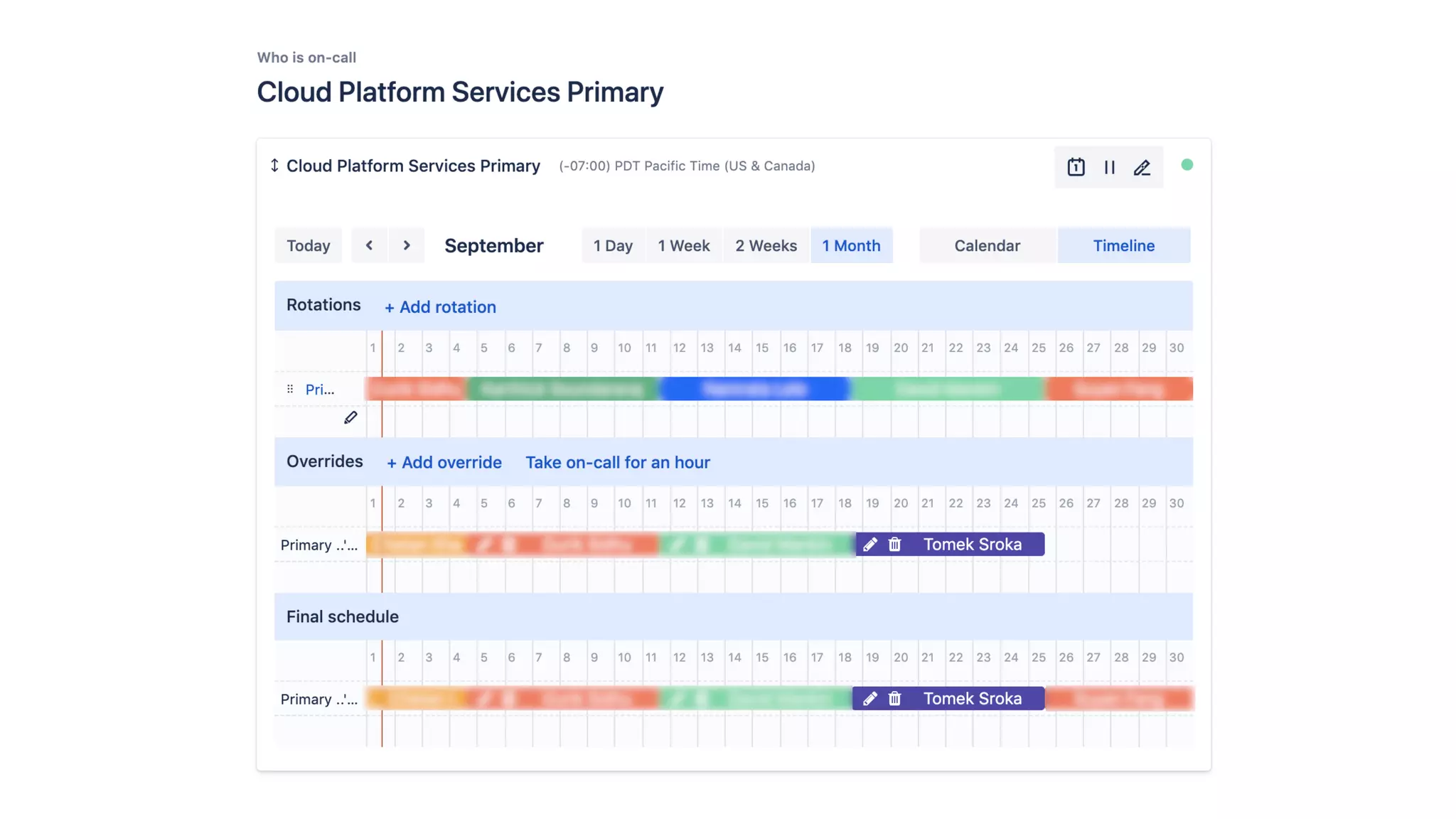Click the Today button
Viewport: 1456px width, 819px height.
[308, 245]
